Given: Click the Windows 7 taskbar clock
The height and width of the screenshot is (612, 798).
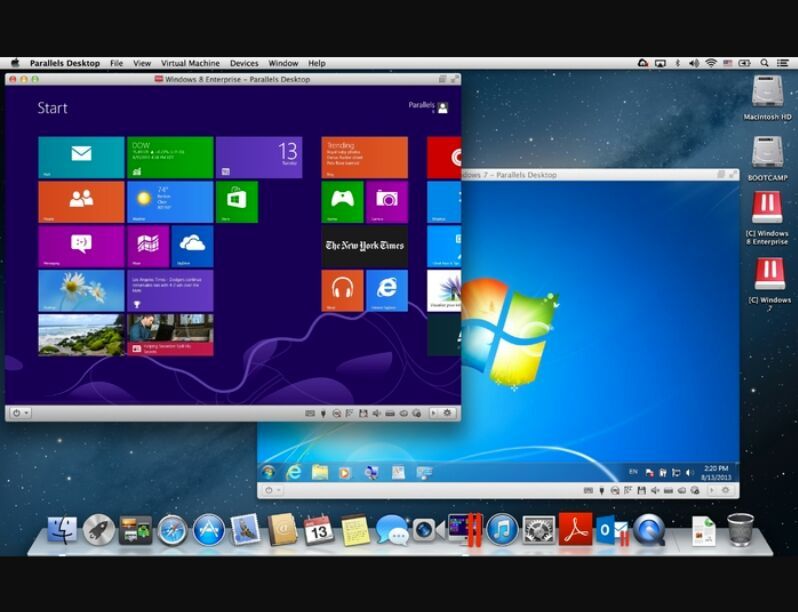Looking at the screenshot, I should click(x=716, y=473).
